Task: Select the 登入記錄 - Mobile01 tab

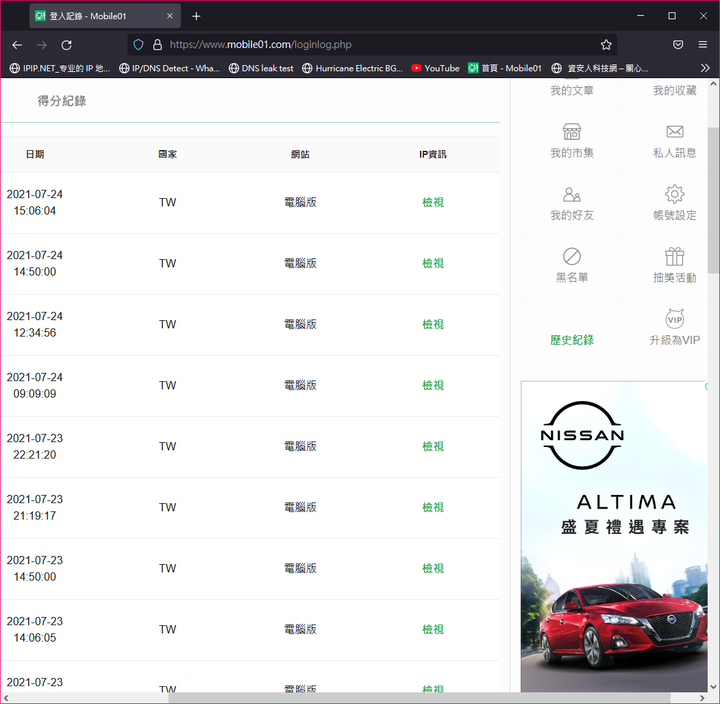Action: pos(105,16)
